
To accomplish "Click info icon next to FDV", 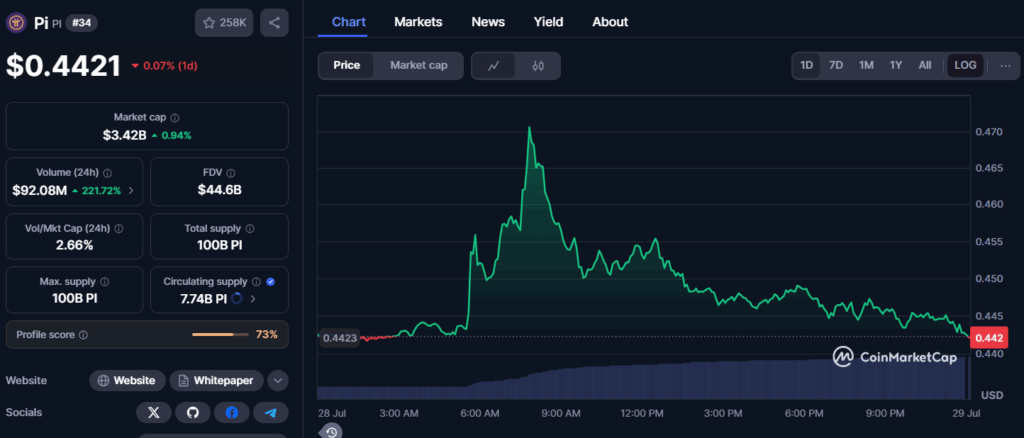I will pyautogui.click(x=231, y=173).
